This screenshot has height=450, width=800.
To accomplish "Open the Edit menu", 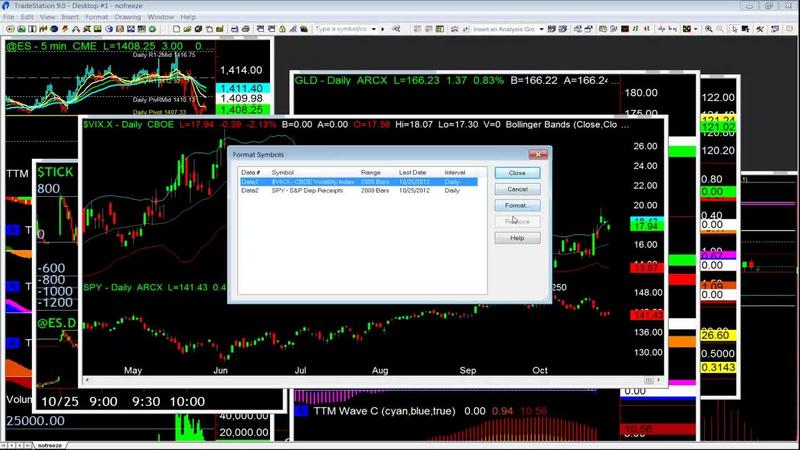I will point(27,17).
